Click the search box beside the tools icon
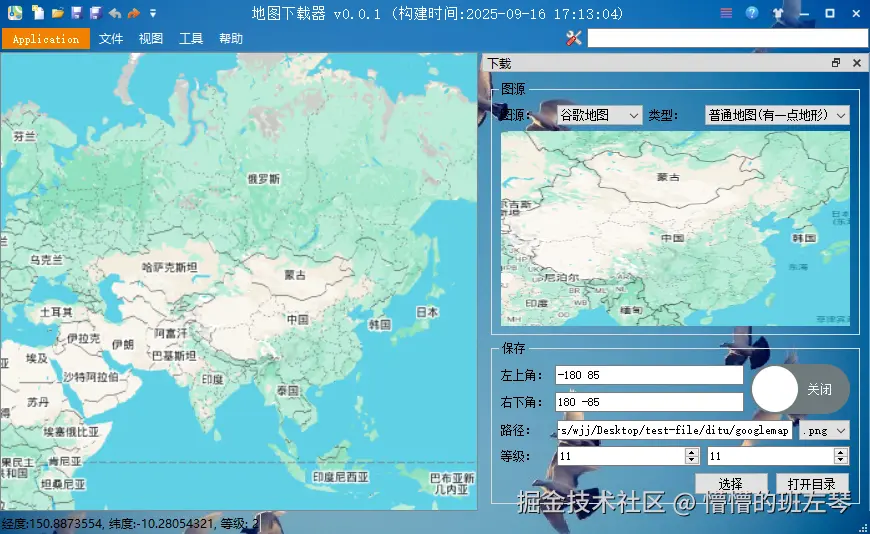Viewport: 870px width, 534px height. coord(727,38)
